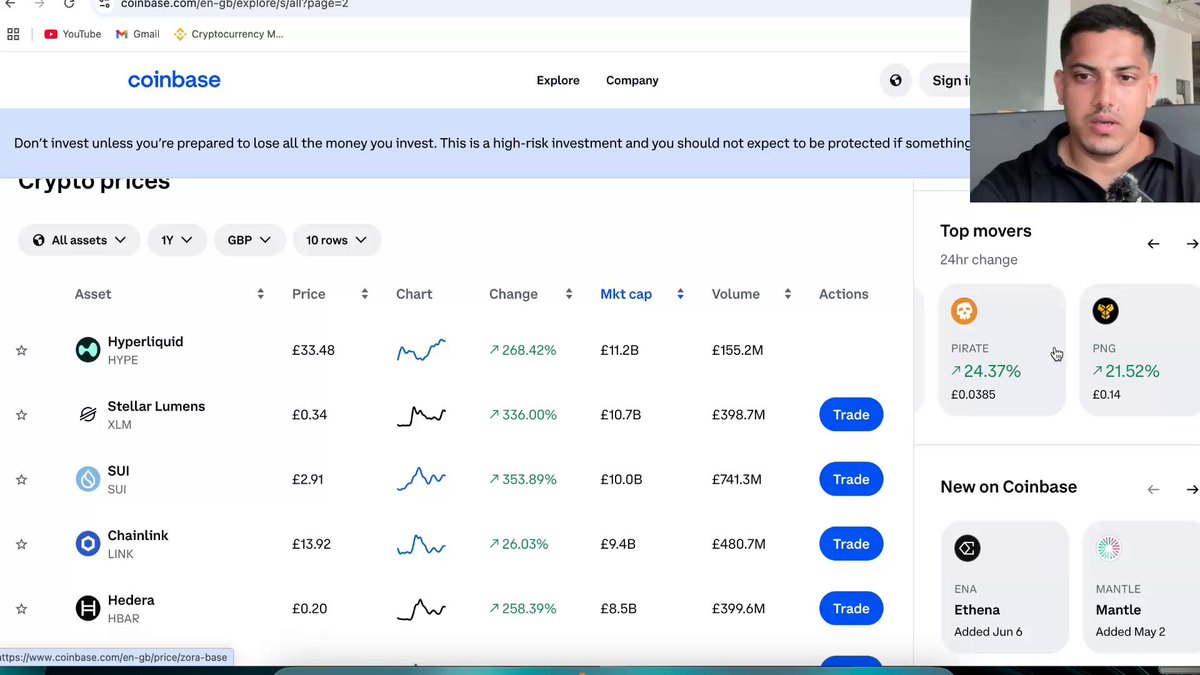Image resolution: width=1200 pixels, height=675 pixels.
Task: Open the Hyperliquid asset link
Action: click(x=145, y=342)
